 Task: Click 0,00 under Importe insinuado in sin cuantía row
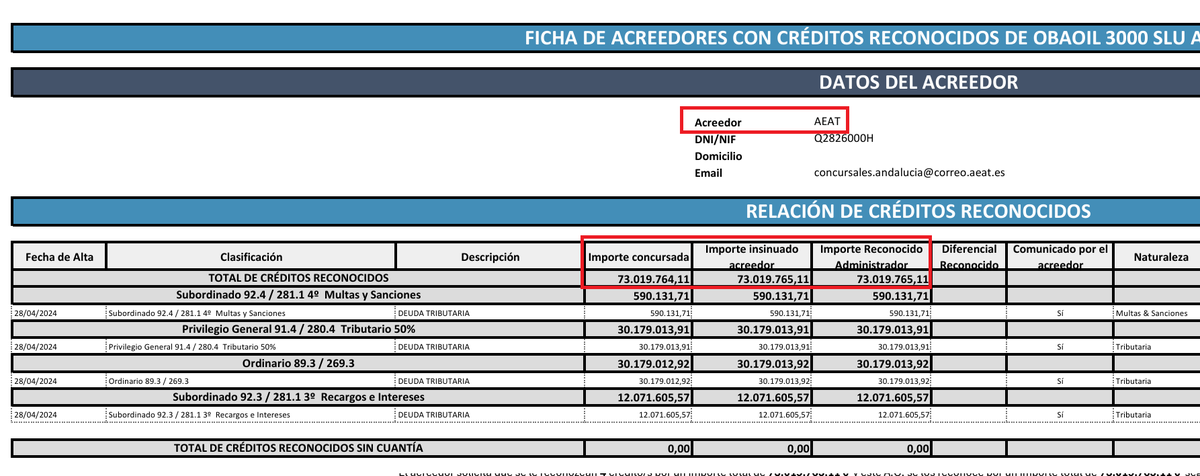point(798,449)
